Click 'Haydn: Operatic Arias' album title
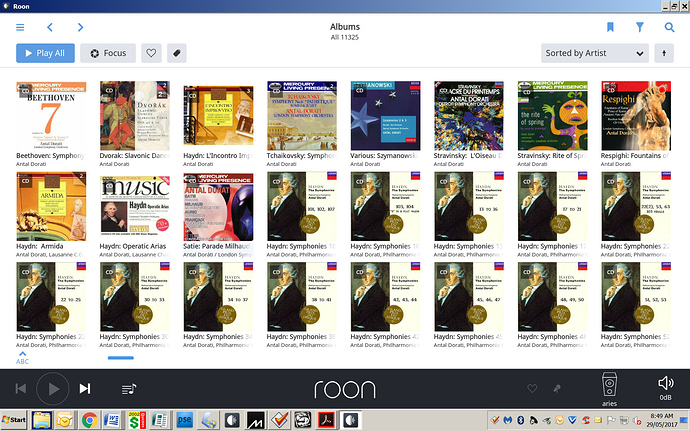Screen dimensions: 690x431 132,247
